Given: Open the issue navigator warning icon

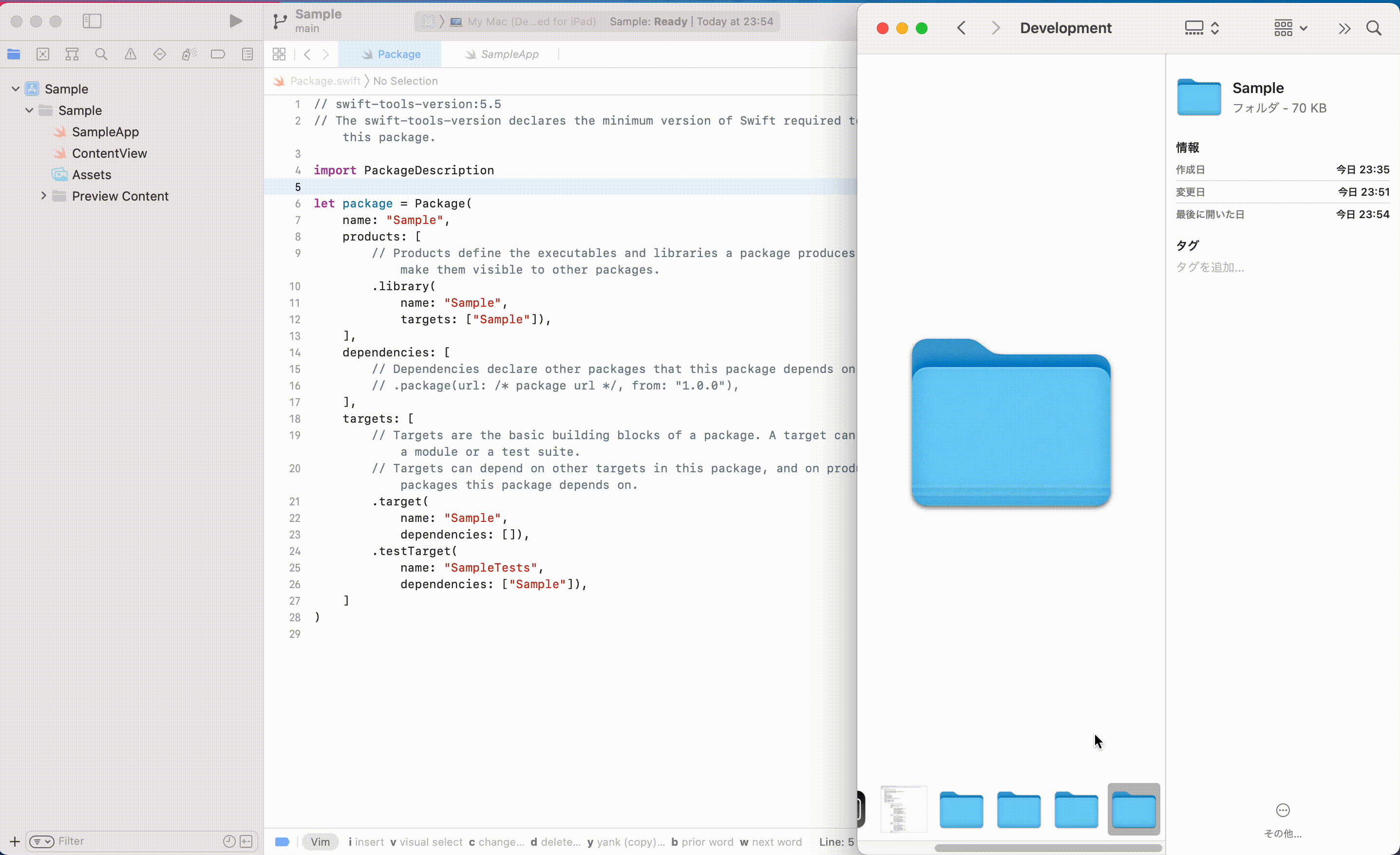Looking at the screenshot, I should pyautogui.click(x=131, y=54).
